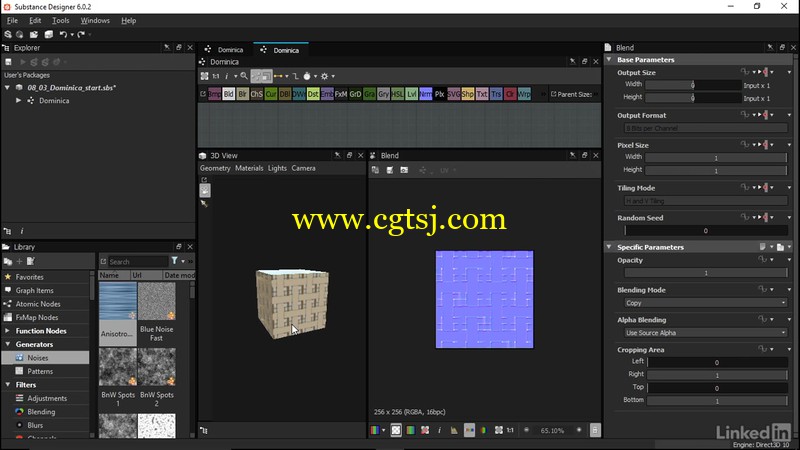This screenshot has height=450, width=800.
Task: Adjust the Random Seed slider
Action: point(706,231)
